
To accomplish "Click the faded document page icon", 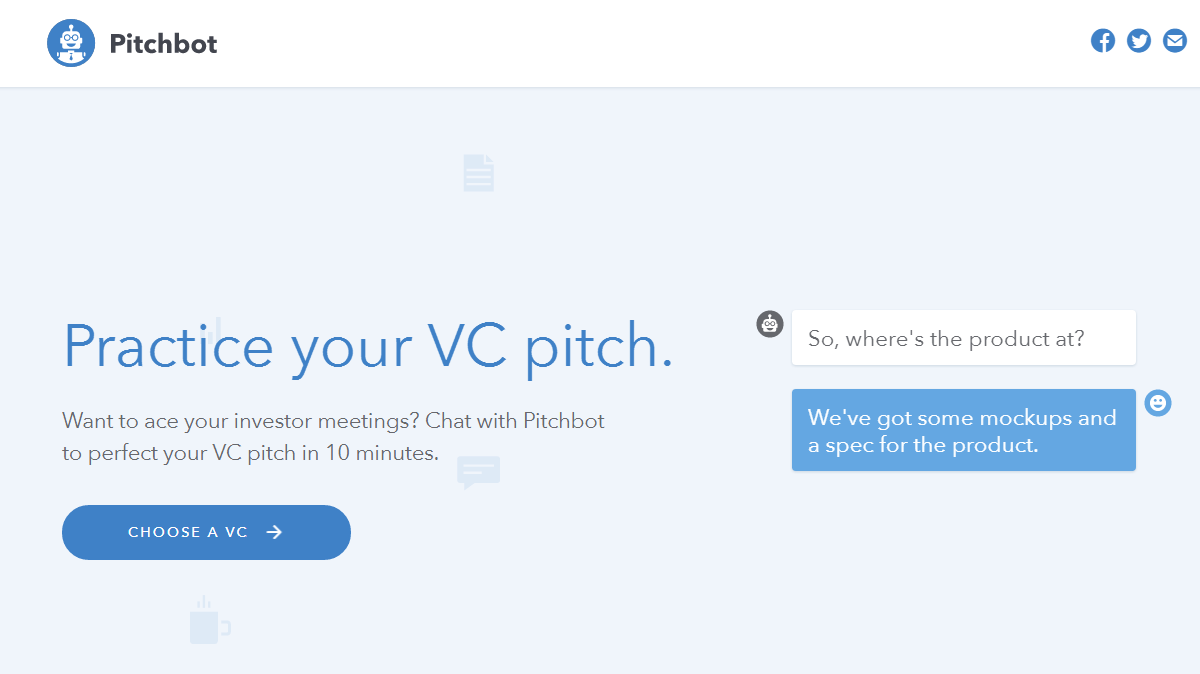I will tap(479, 173).
